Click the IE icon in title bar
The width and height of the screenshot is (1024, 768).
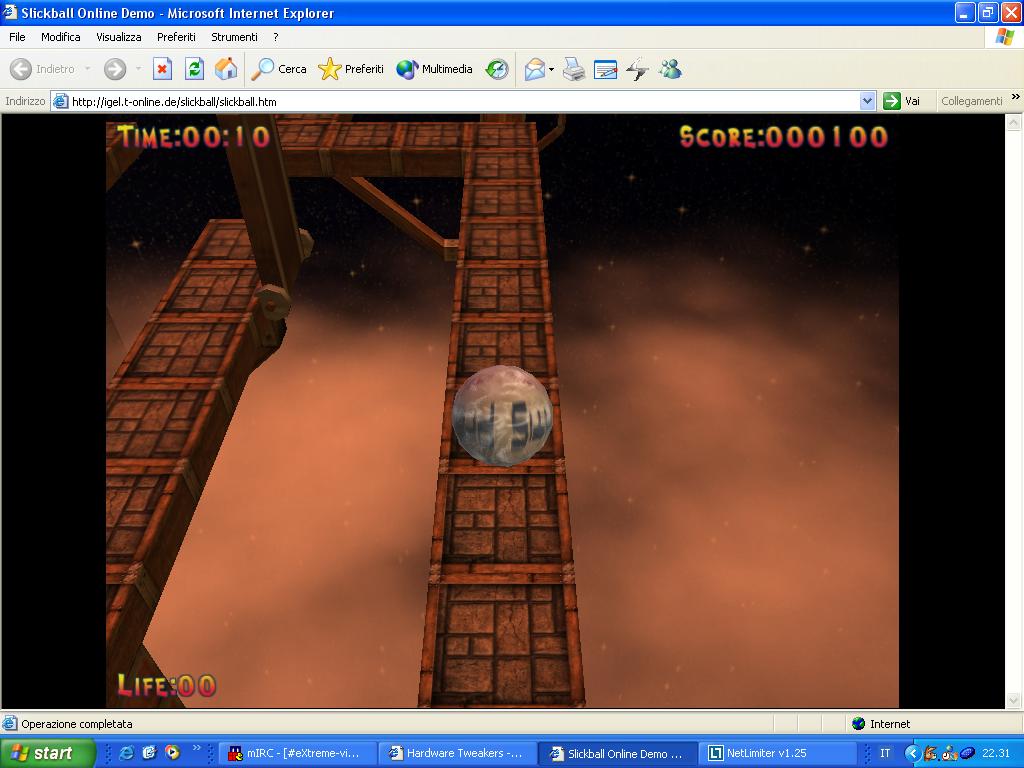(10, 12)
